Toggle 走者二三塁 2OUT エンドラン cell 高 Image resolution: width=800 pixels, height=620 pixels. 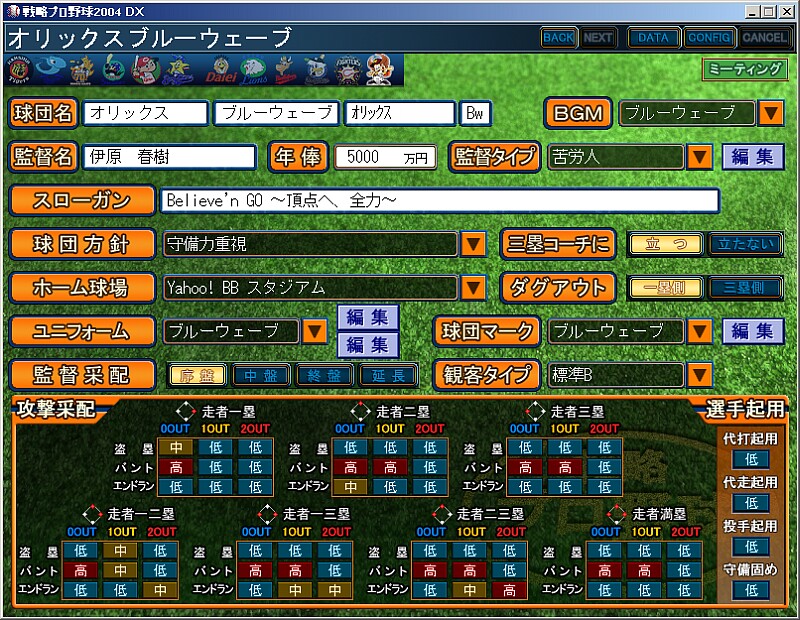[509, 590]
